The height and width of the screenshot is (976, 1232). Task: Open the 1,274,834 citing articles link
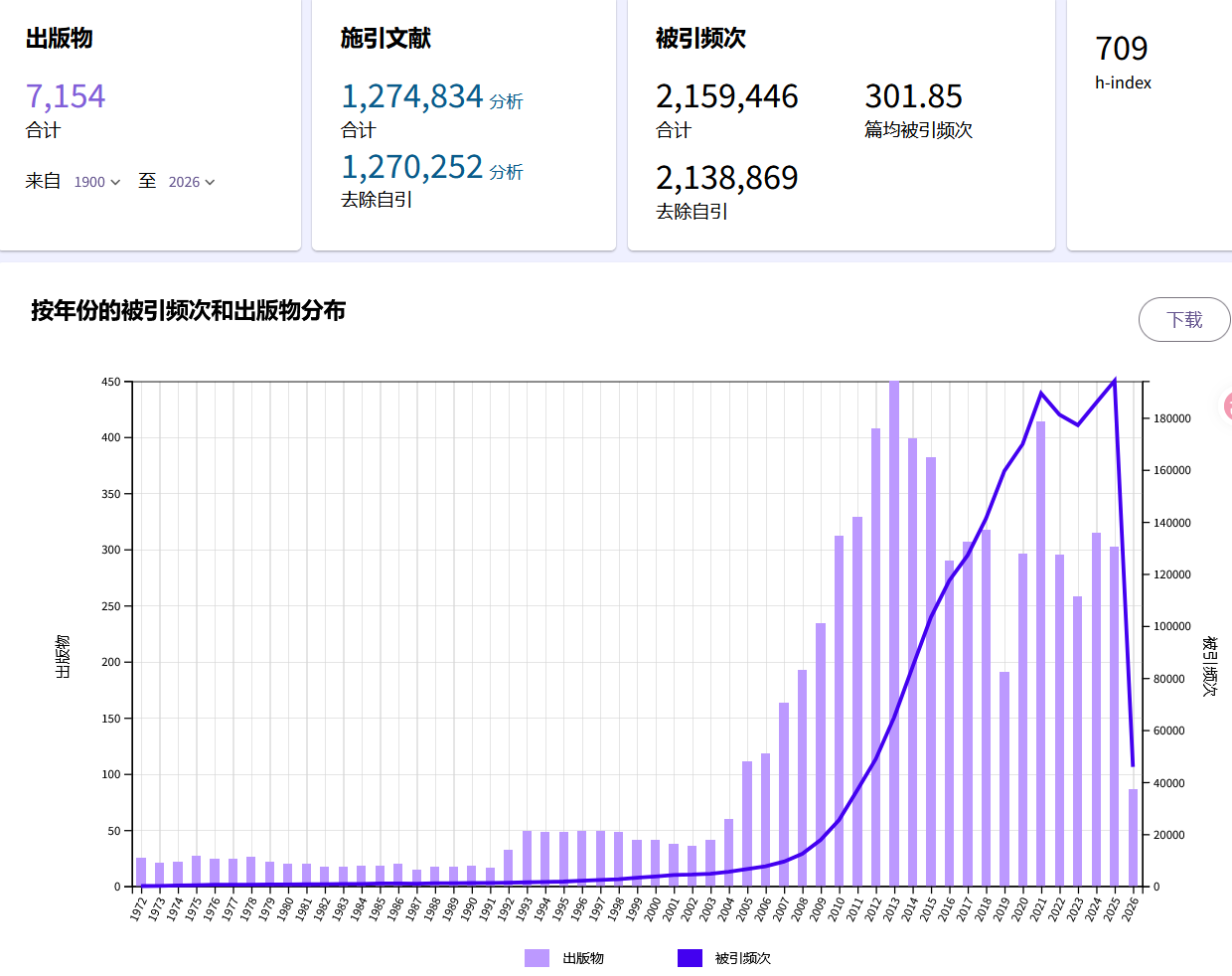pos(411,96)
